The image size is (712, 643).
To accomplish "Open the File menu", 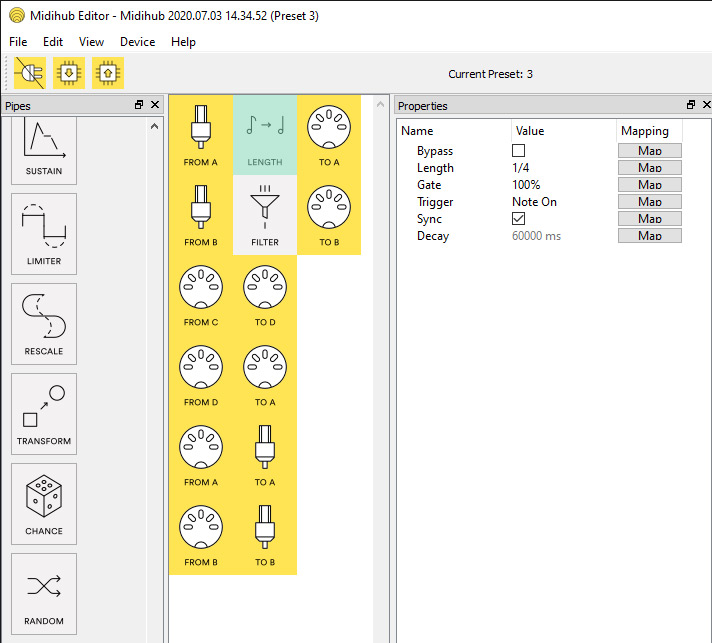I will pos(18,42).
